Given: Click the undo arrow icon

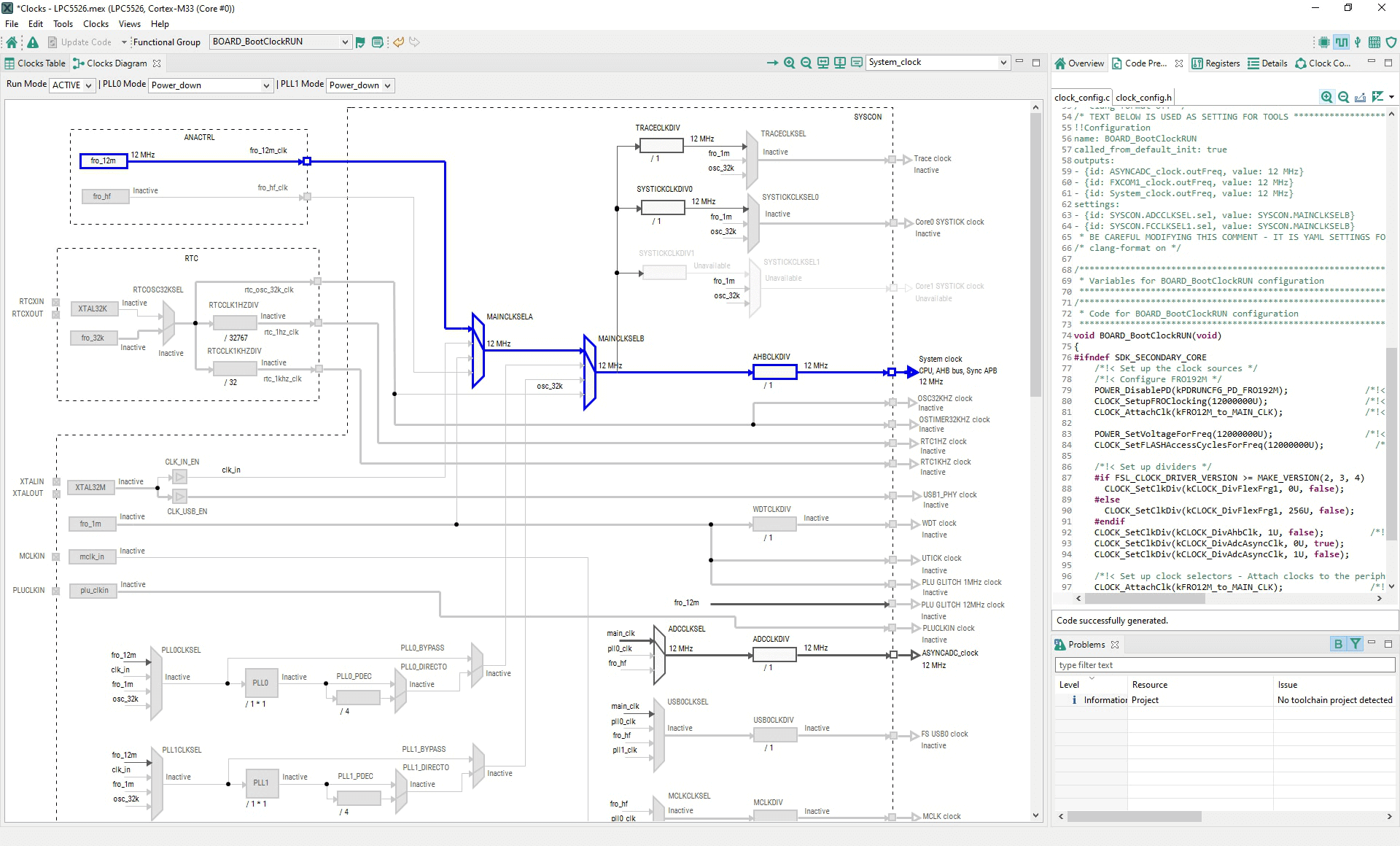Looking at the screenshot, I should 399,42.
